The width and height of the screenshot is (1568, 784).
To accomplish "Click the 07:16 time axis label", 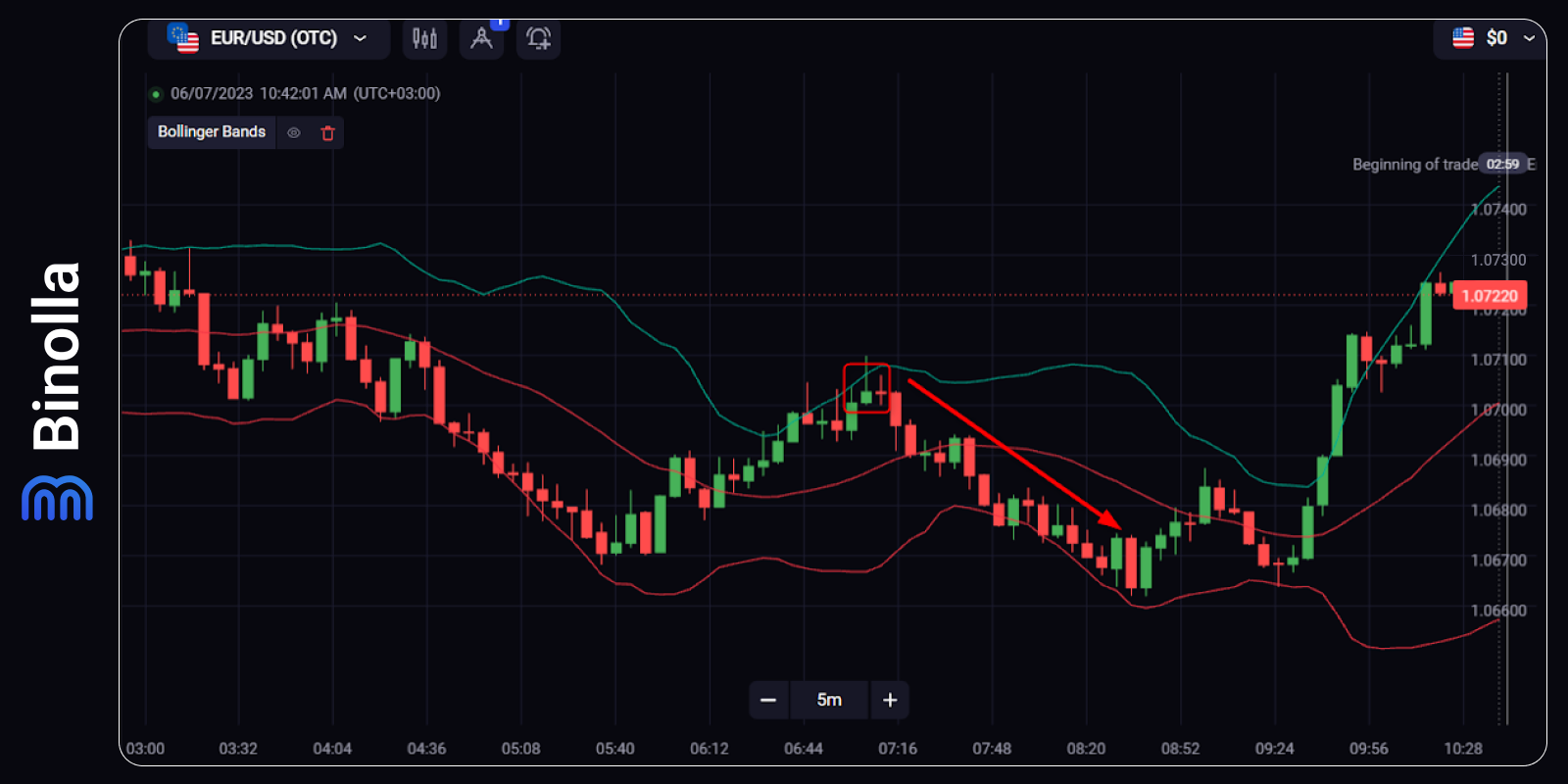I will tap(898, 749).
